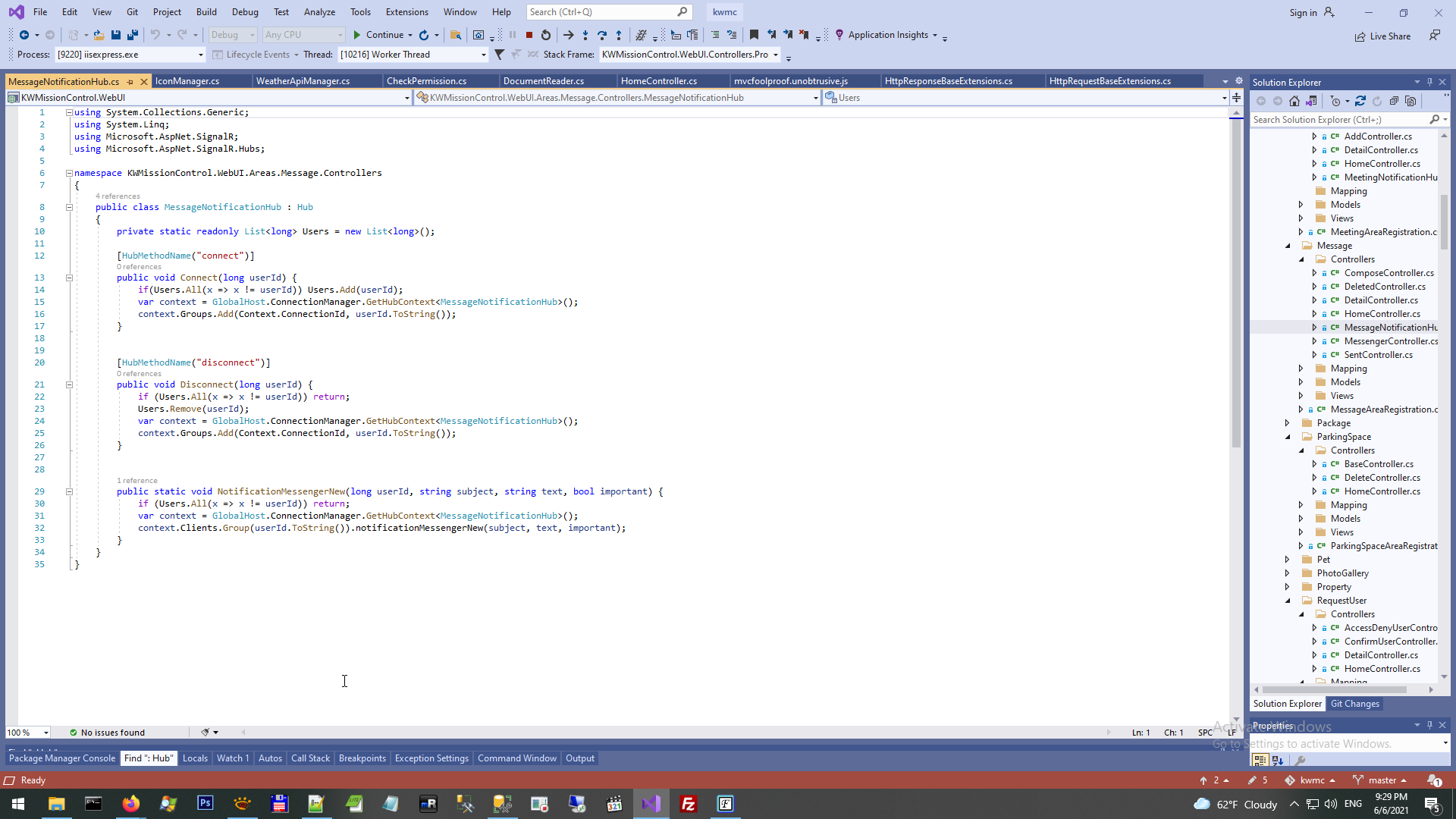1456x819 pixels.
Task: Click the Stop Debugging red square icon
Action: [x=529, y=35]
